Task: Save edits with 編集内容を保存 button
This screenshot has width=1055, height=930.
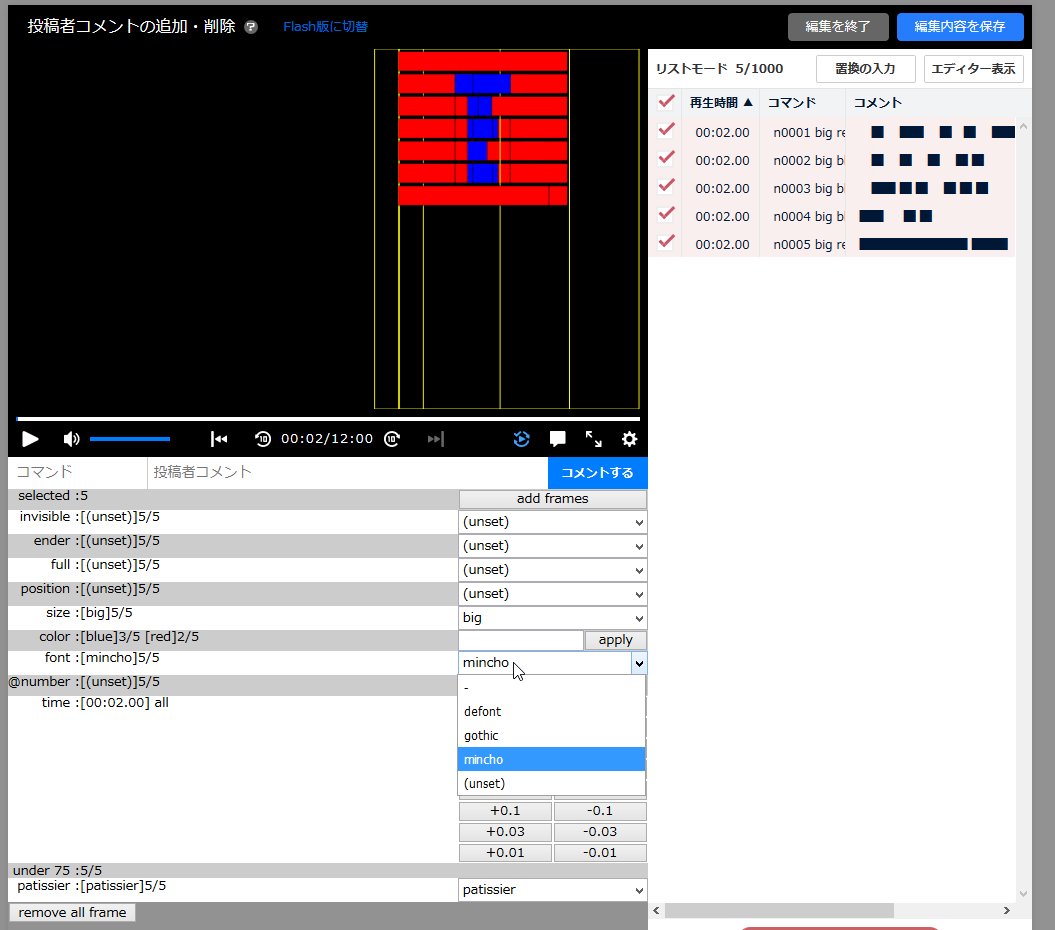Action: [959, 26]
